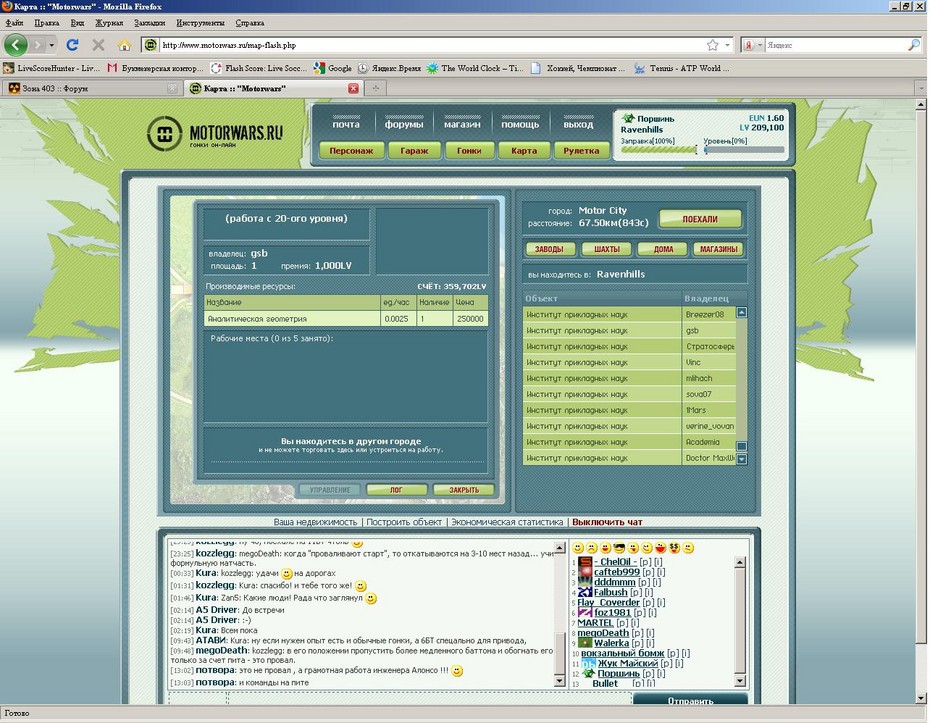Show the ШАХТЫ object list
930x723 pixels.
tap(607, 249)
